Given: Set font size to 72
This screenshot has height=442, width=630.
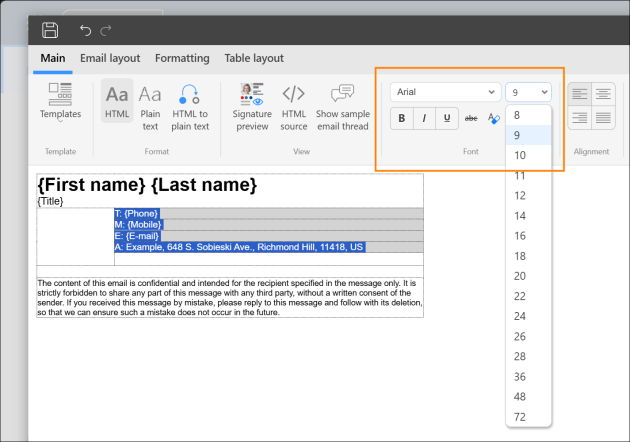Looking at the screenshot, I should click(x=528, y=417).
